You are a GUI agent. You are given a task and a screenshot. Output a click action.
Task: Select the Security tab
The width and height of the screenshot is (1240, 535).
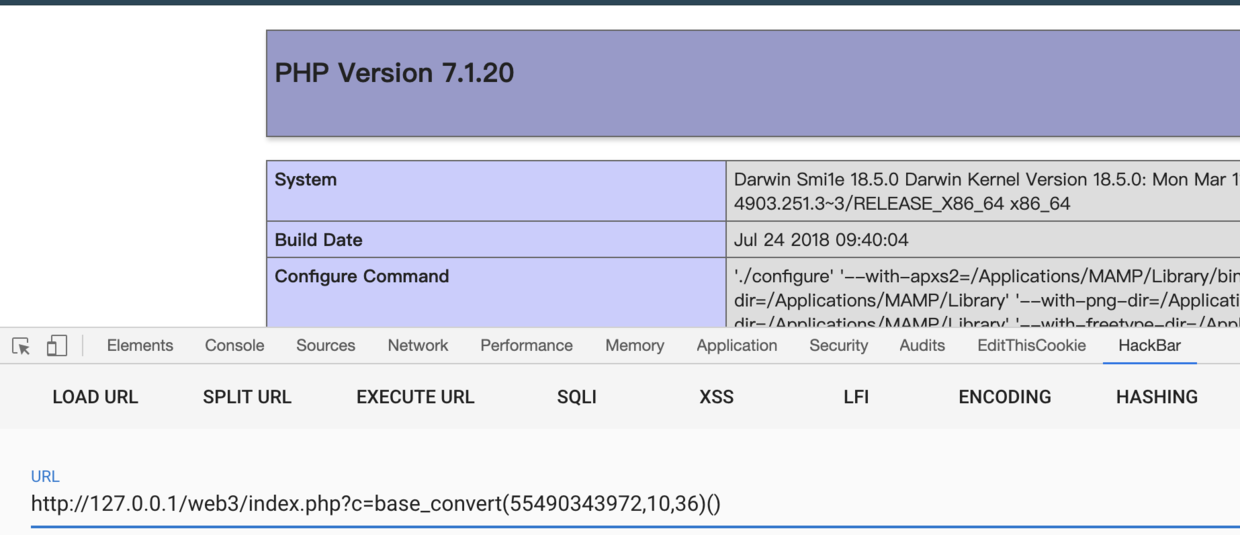[x=838, y=345]
